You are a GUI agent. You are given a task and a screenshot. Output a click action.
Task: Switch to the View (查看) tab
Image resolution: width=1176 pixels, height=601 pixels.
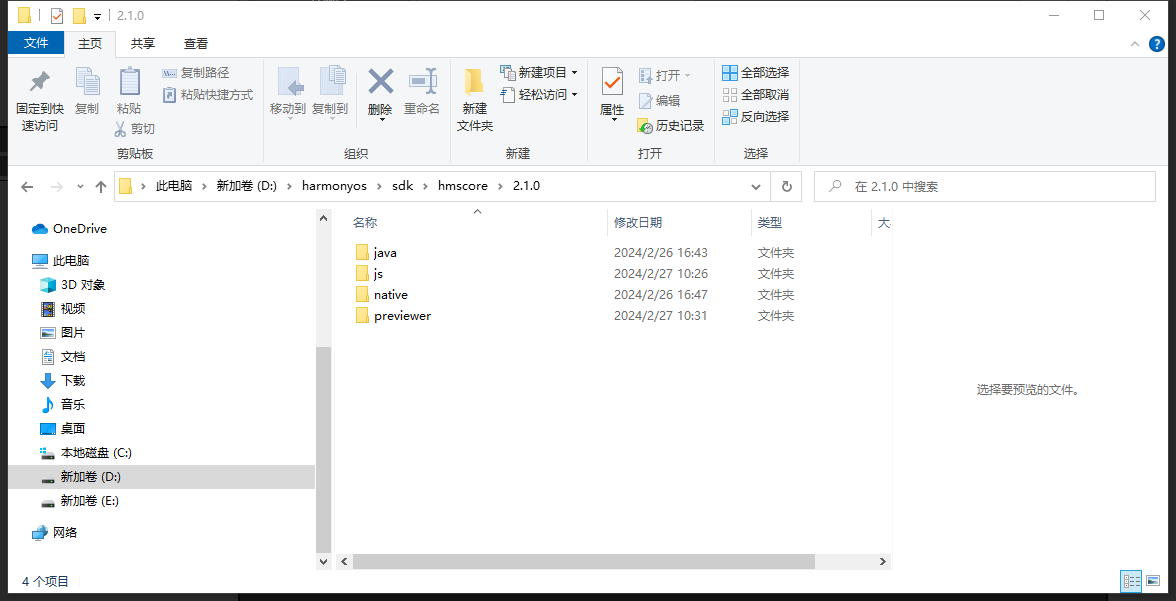[x=196, y=44]
